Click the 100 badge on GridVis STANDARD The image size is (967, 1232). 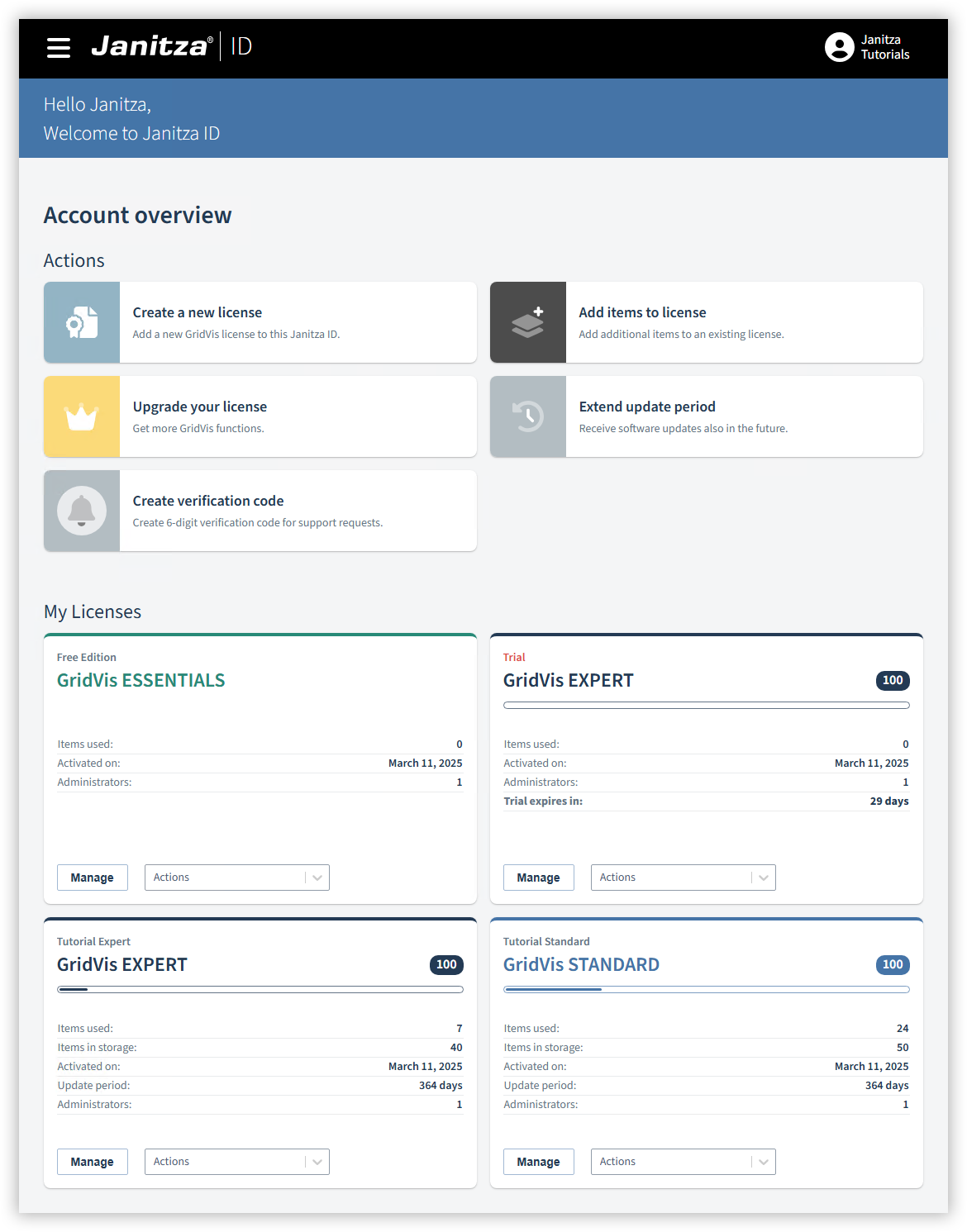[892, 964]
